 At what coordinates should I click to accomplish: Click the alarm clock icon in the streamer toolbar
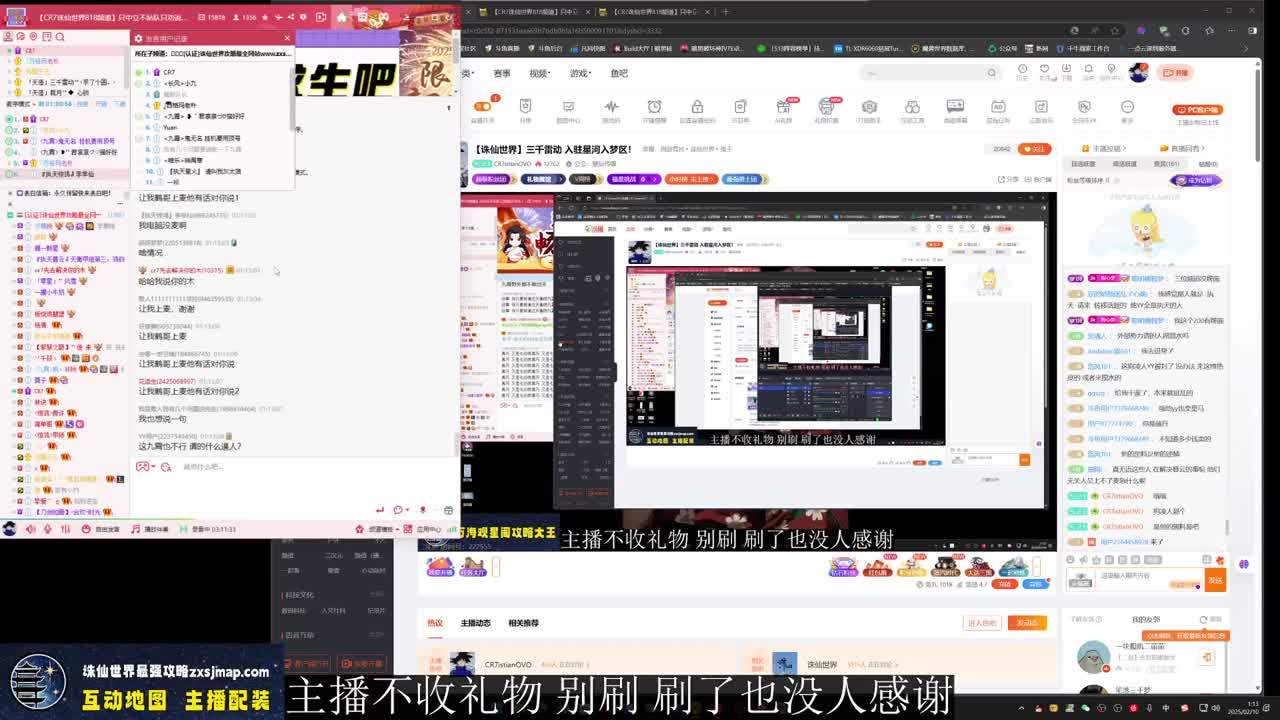pos(654,106)
